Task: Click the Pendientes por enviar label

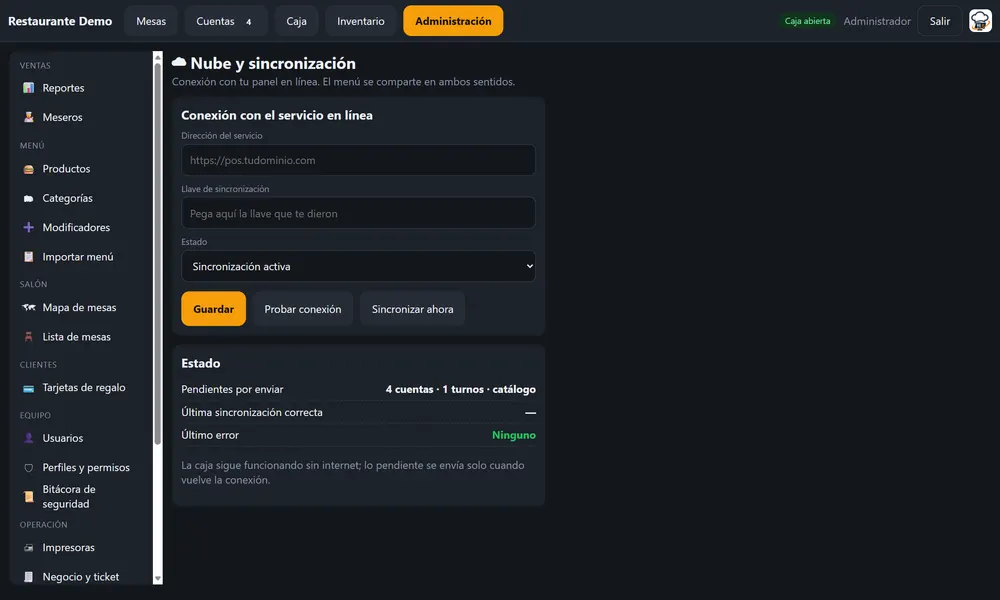Action: coord(232,390)
